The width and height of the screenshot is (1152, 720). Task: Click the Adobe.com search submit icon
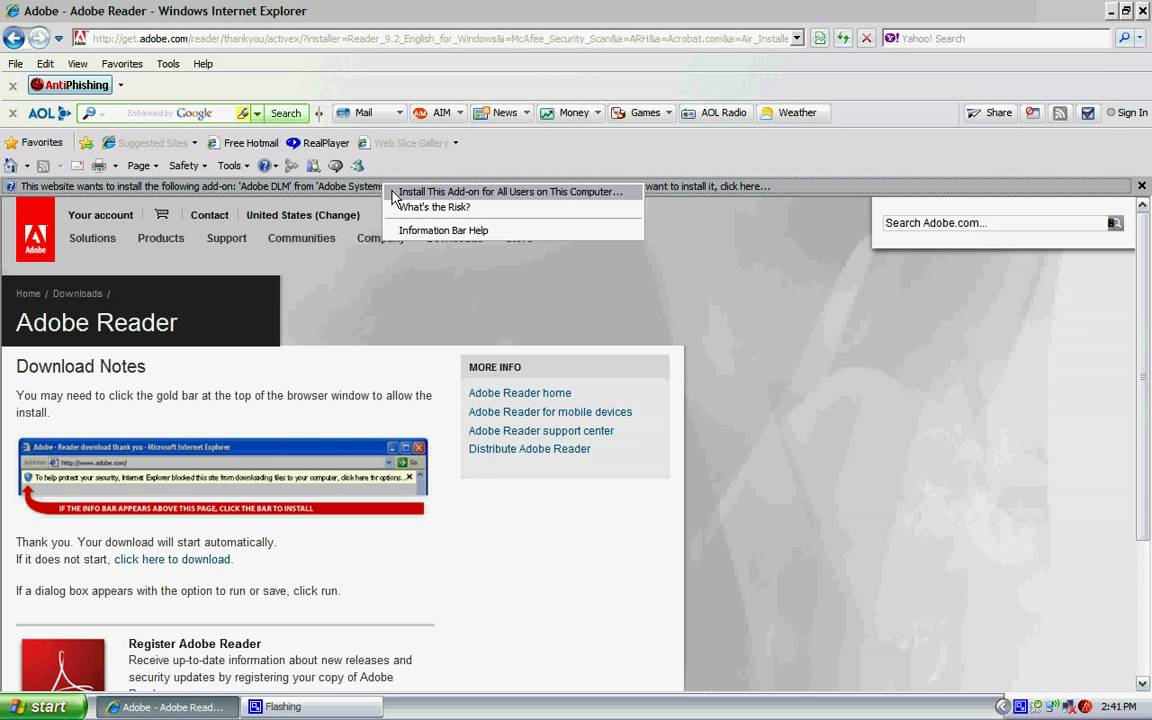tap(1115, 223)
